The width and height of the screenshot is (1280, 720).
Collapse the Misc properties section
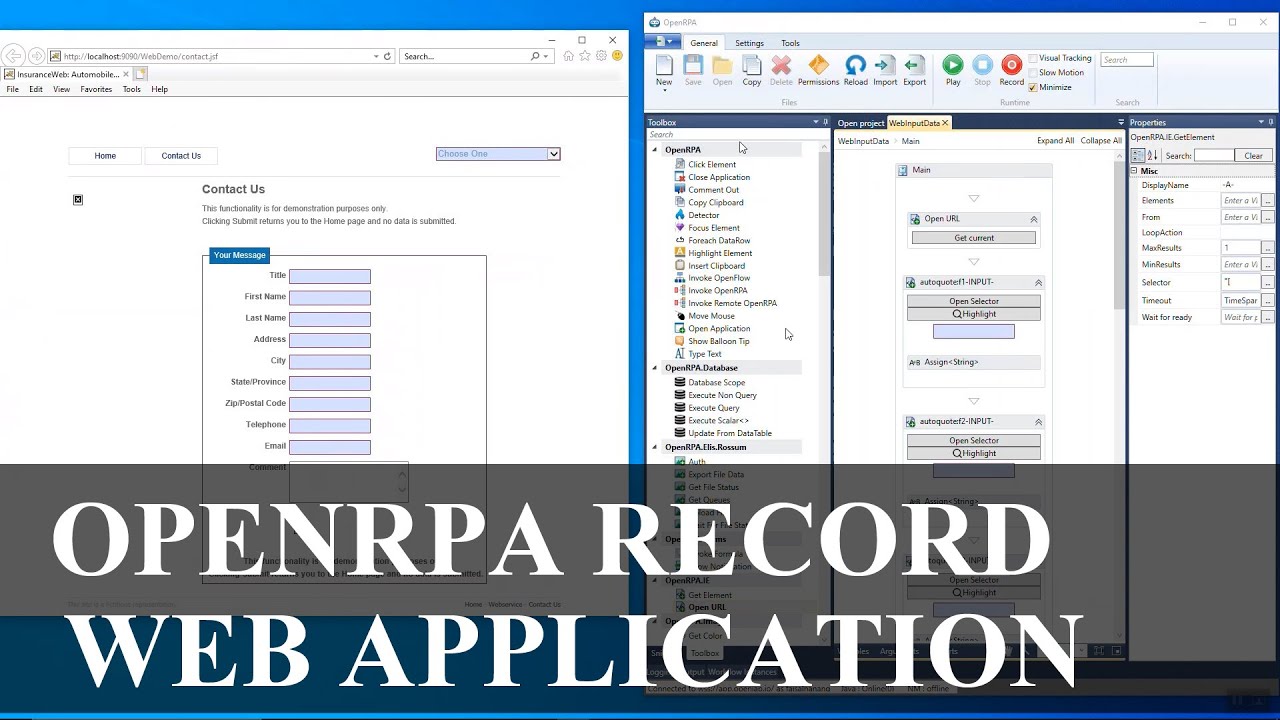point(1135,171)
